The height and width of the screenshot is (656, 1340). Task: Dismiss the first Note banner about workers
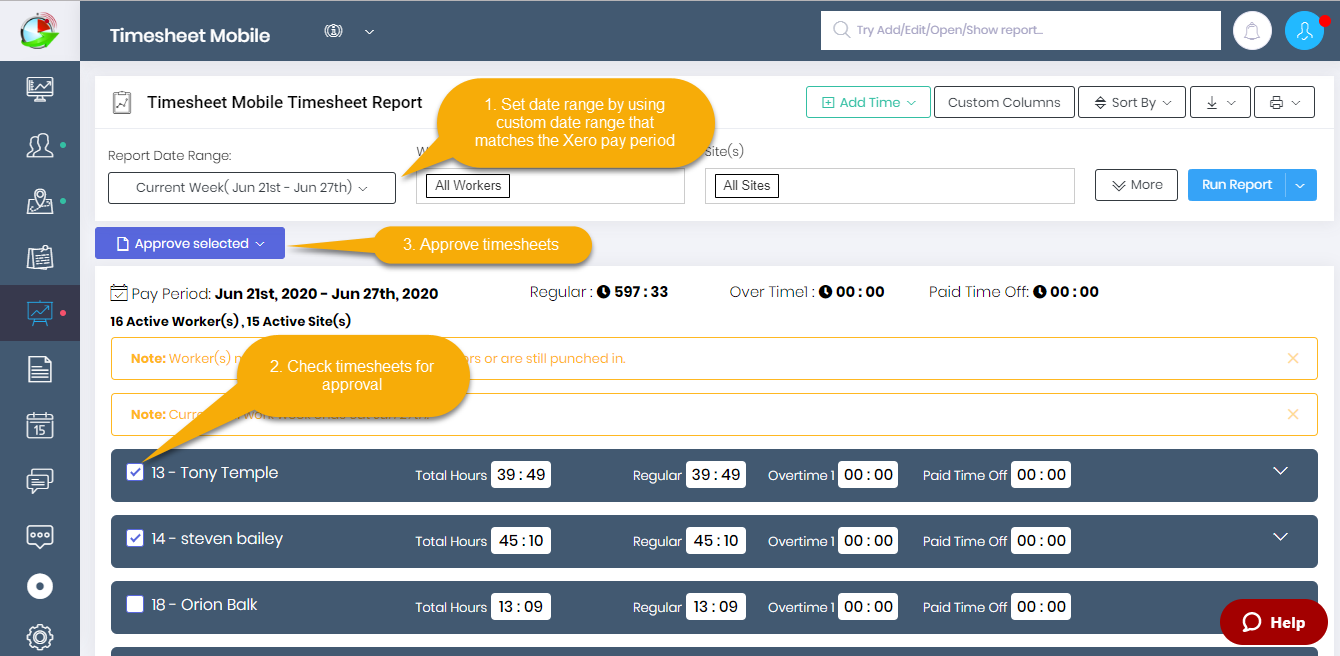point(1293,358)
